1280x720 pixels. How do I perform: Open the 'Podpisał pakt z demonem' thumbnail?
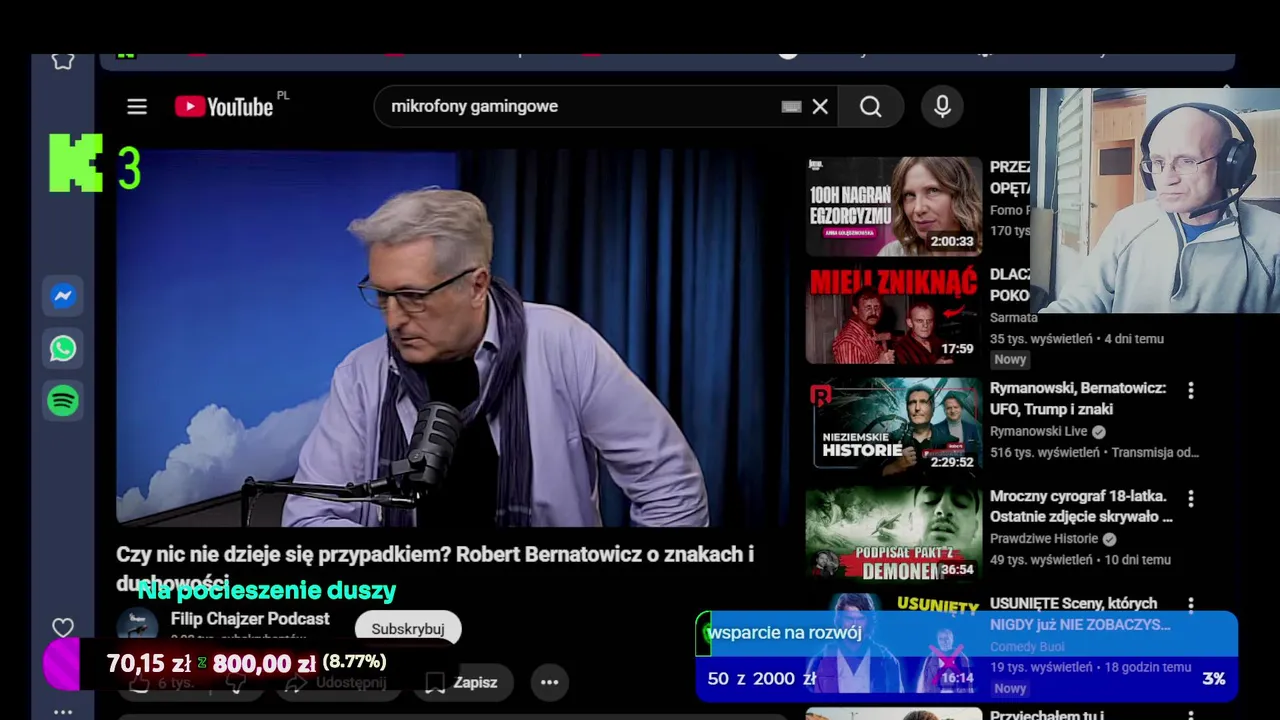[x=894, y=533]
